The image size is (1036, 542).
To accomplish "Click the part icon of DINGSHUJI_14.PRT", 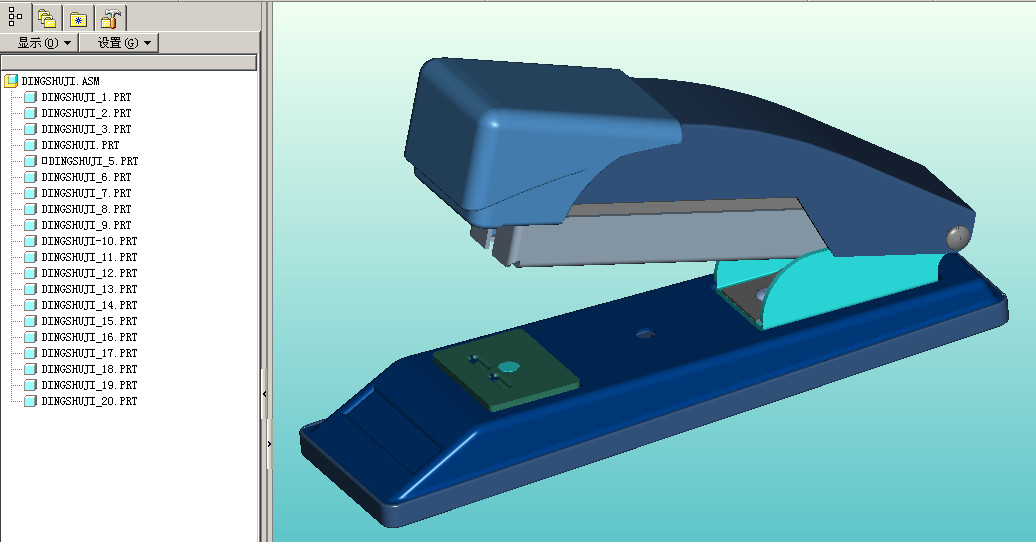I will tap(30, 305).
